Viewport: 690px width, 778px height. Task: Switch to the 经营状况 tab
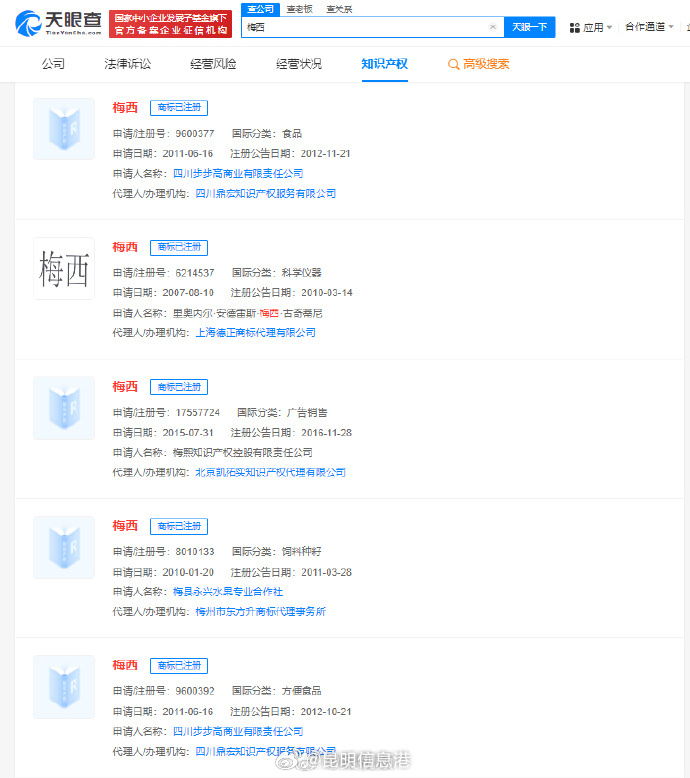[x=299, y=64]
